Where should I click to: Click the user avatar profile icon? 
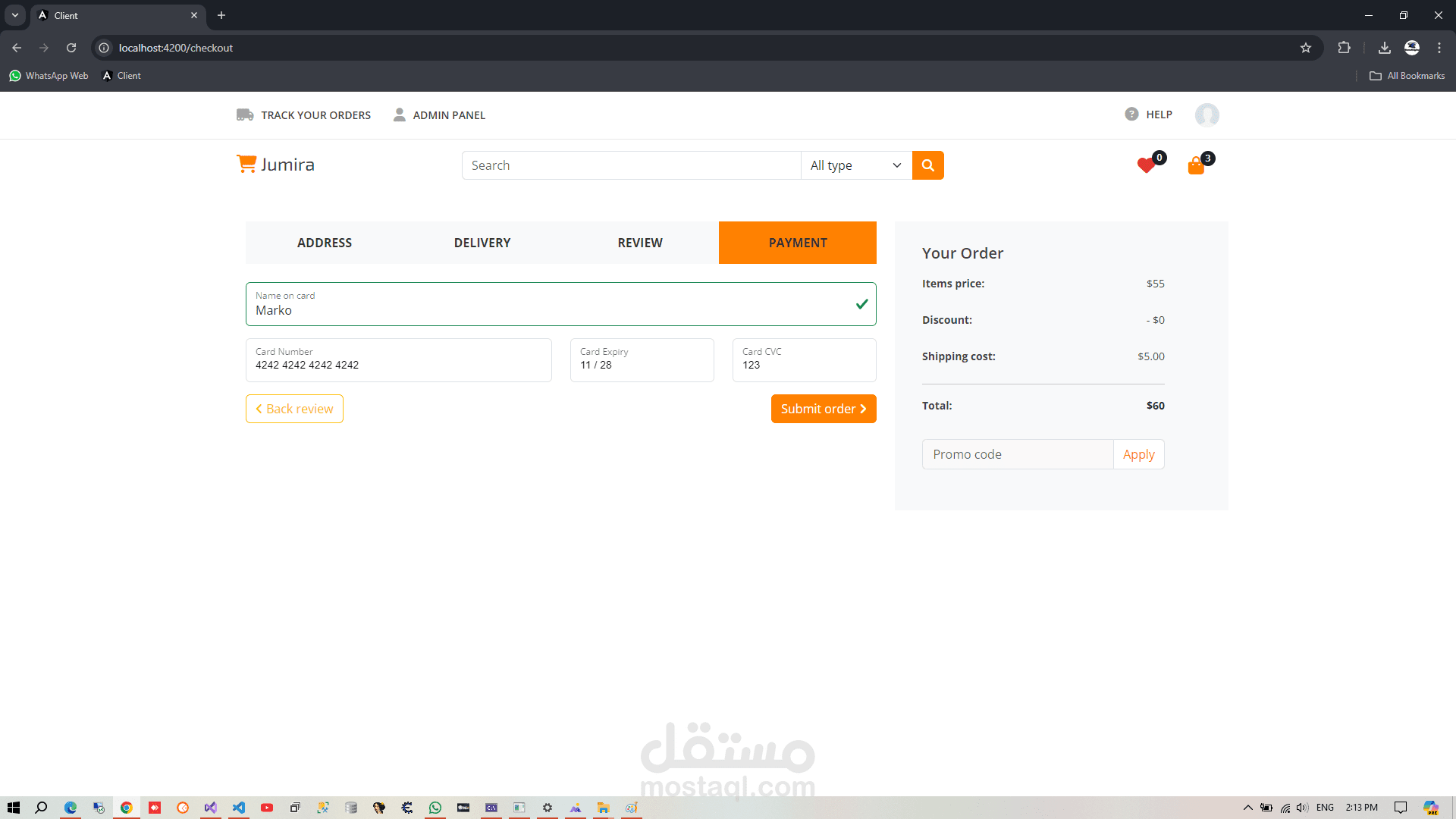click(1207, 115)
